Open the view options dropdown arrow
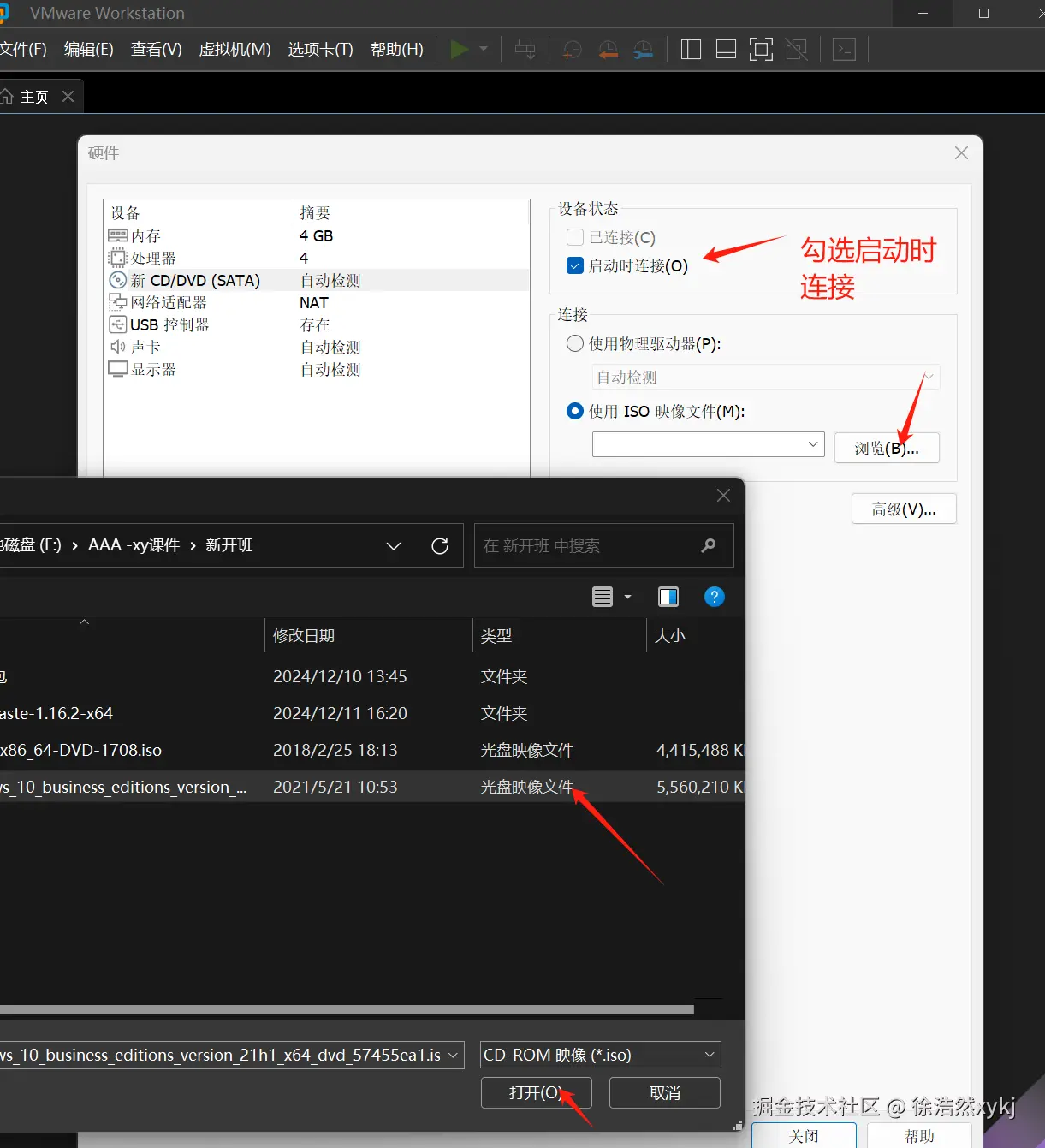Viewport: 1045px width, 1148px height. 627,597
